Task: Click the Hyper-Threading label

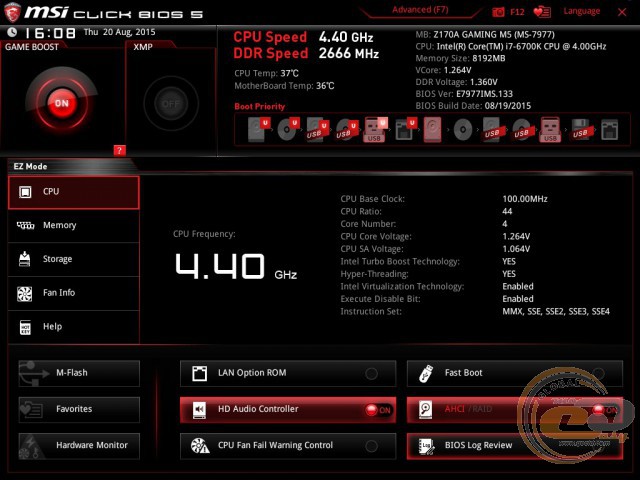Action: click(x=374, y=274)
